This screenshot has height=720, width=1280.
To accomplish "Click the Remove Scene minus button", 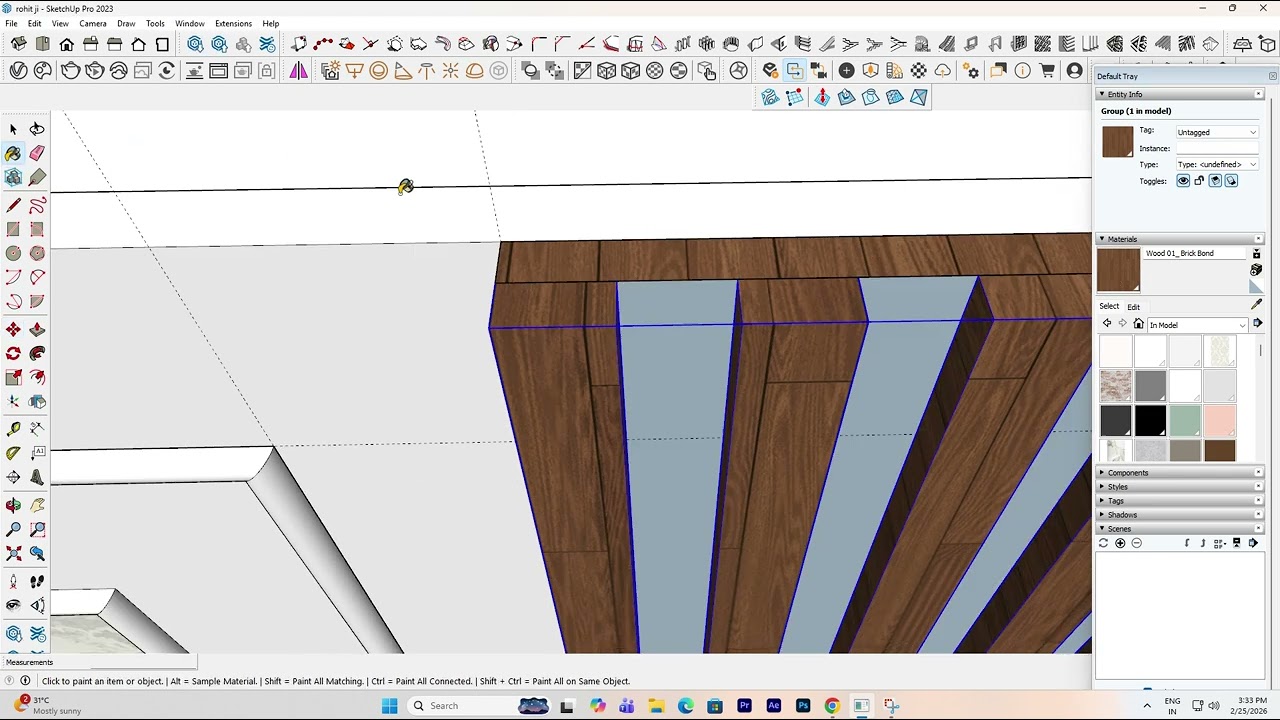I will tap(1136, 543).
